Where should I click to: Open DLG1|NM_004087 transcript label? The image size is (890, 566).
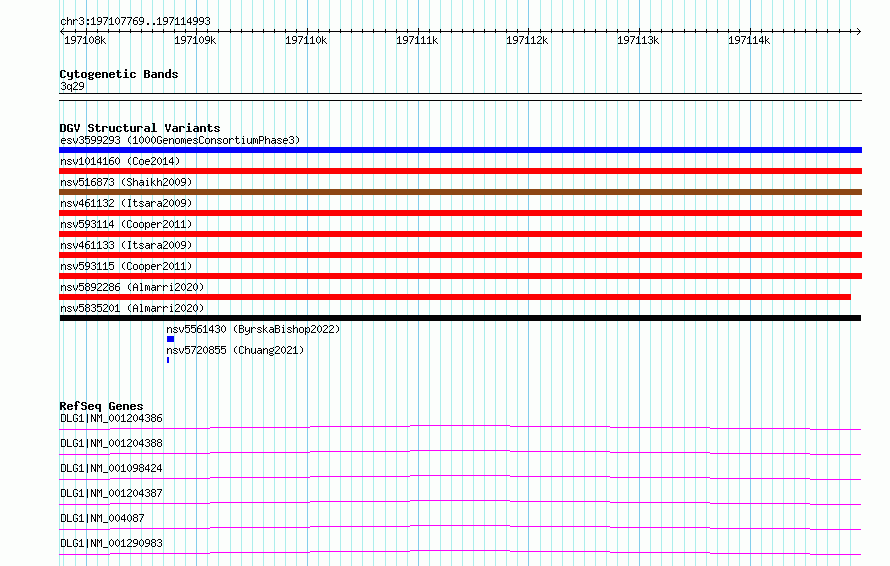tap(102, 518)
